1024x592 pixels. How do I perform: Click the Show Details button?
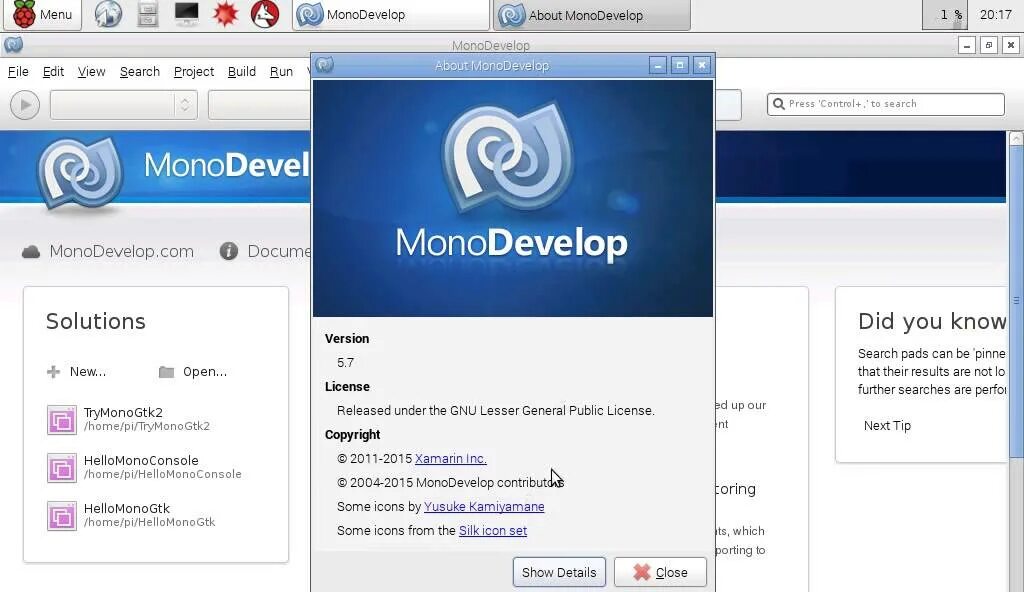pos(559,572)
